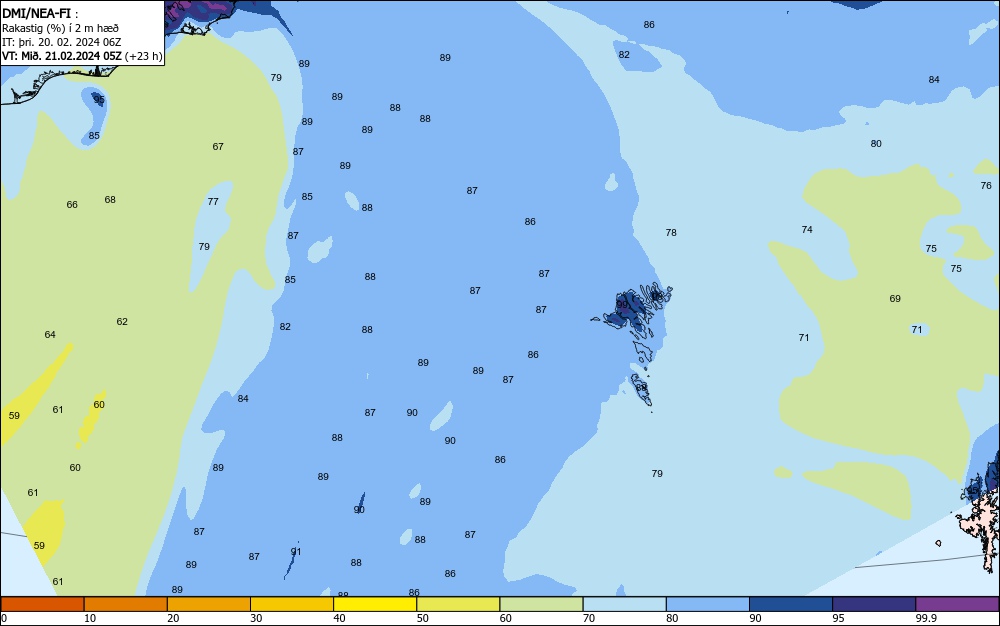Click the '10' label on the color scale

coord(90,618)
